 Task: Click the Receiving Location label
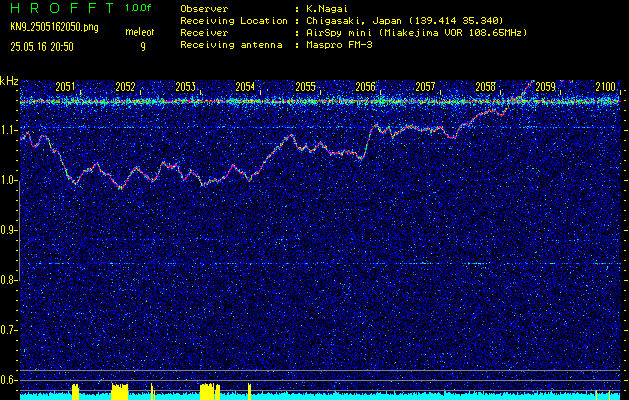(234, 21)
